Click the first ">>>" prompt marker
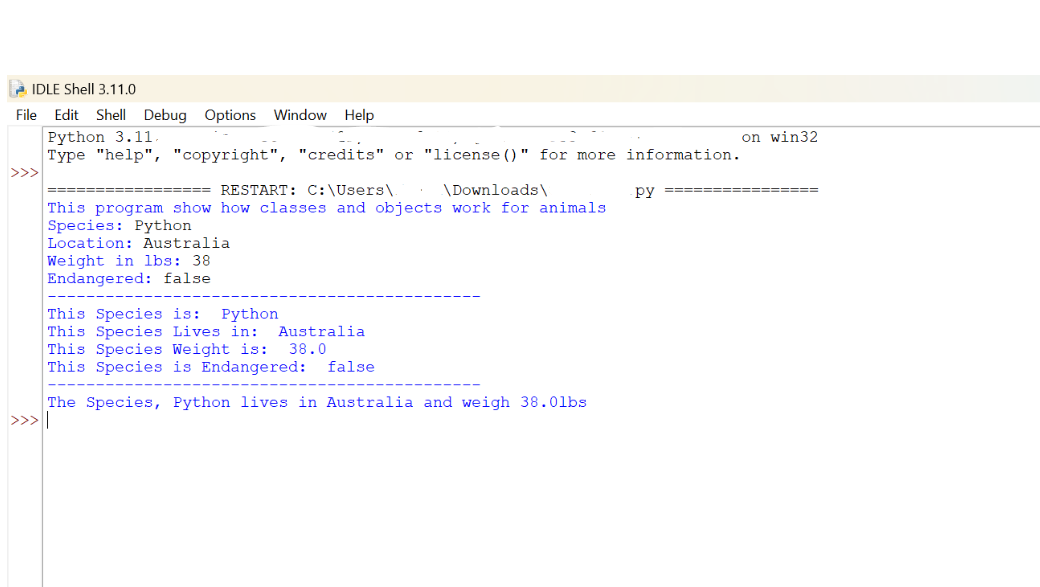 click(x=23, y=172)
